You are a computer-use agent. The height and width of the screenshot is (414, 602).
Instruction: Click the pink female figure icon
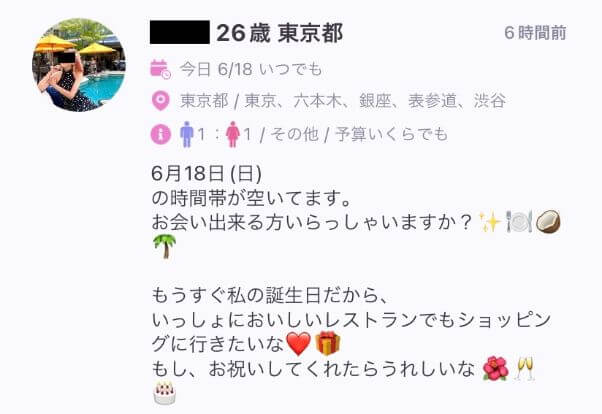(233, 134)
